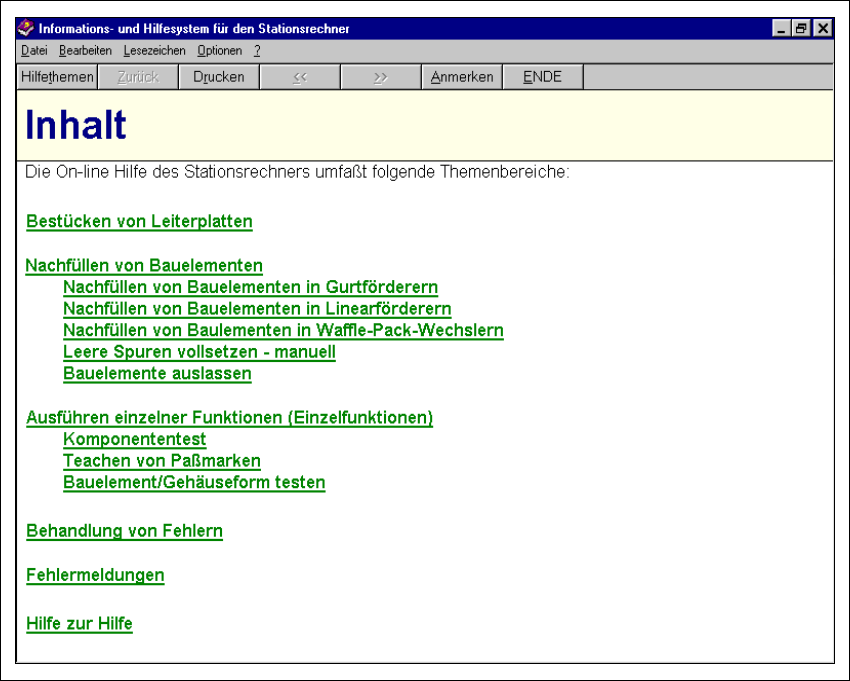Open Ausführen einzelner Funktionen (Einzelfunktionen) link
The height and width of the screenshot is (681, 850).
coord(229,418)
